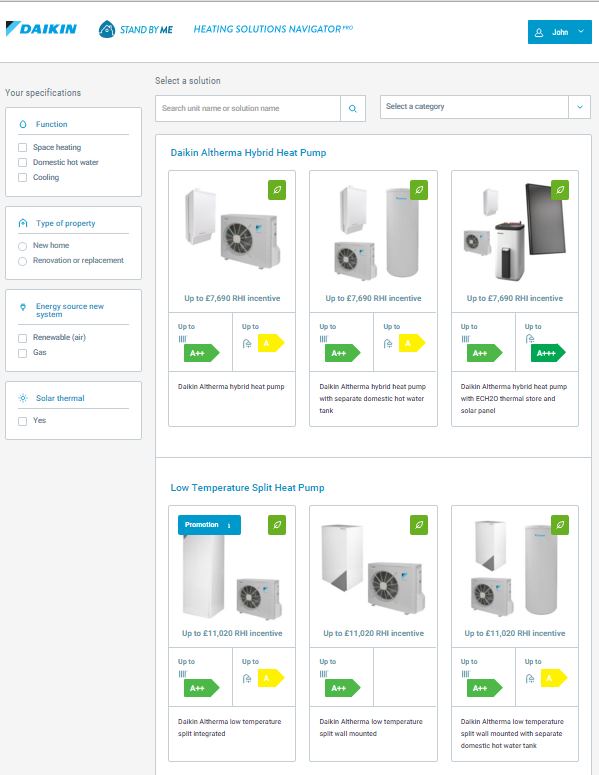Tick the Solar thermal Yes checkbox
This screenshot has width=599, height=775.
(x=22, y=421)
